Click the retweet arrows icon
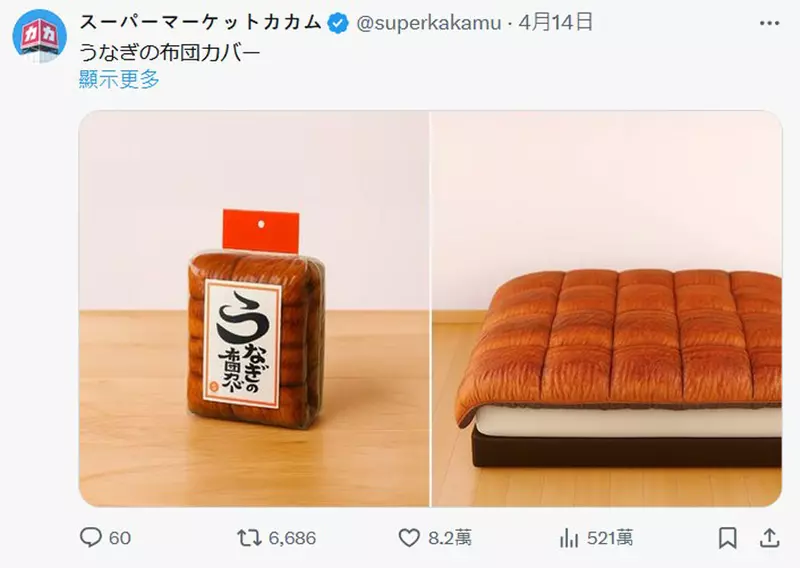Screen dimensions: 800x568 pyautogui.click(x=249, y=538)
